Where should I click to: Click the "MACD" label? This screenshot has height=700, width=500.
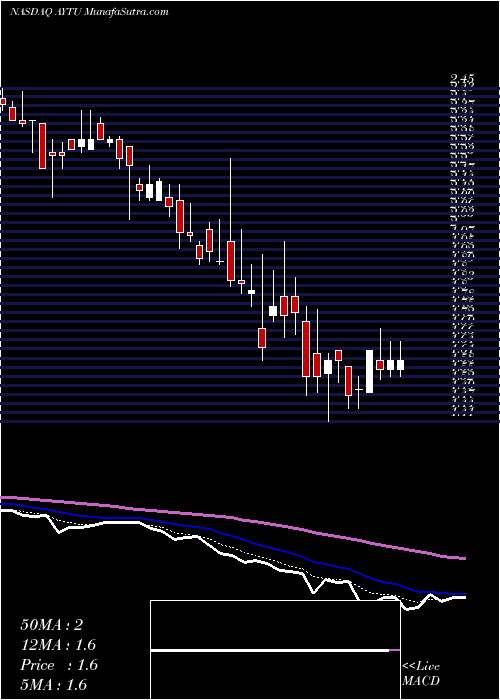(x=419, y=681)
